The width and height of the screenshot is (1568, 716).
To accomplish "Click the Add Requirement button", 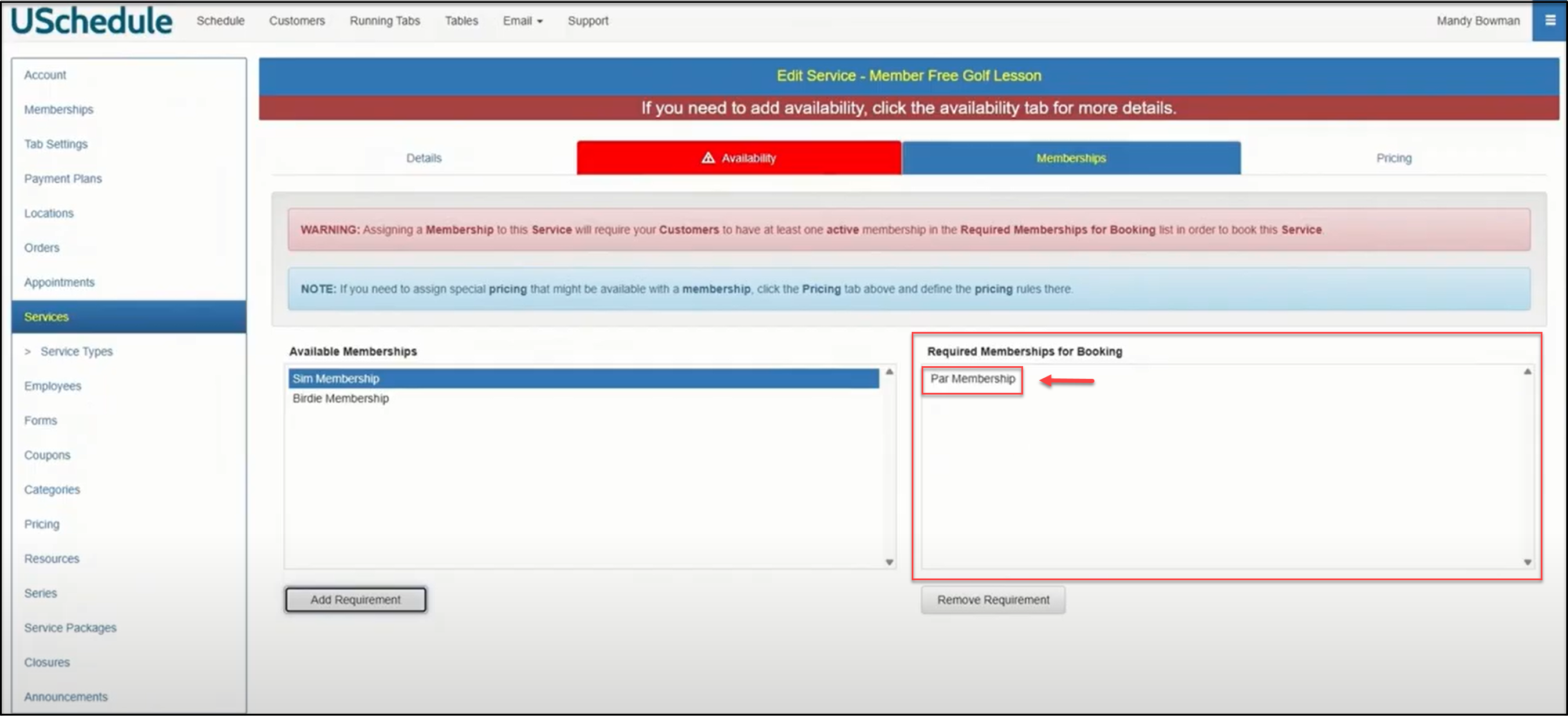I will pos(356,600).
